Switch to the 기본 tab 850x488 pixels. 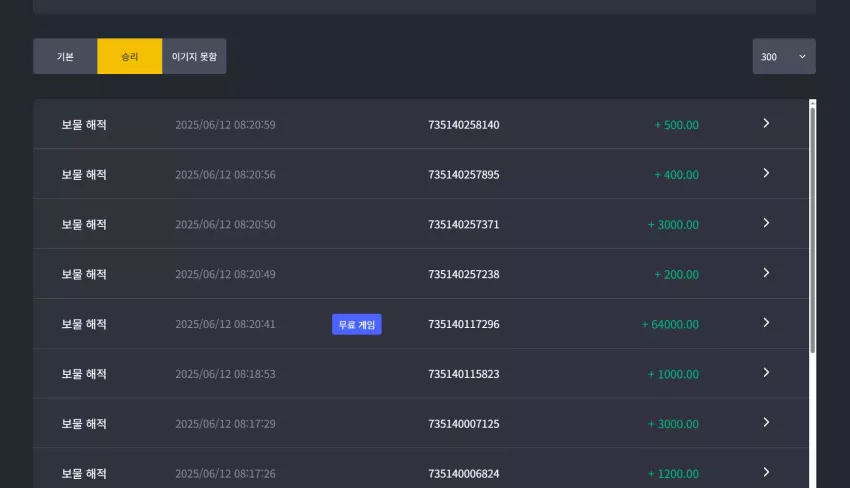coord(65,56)
